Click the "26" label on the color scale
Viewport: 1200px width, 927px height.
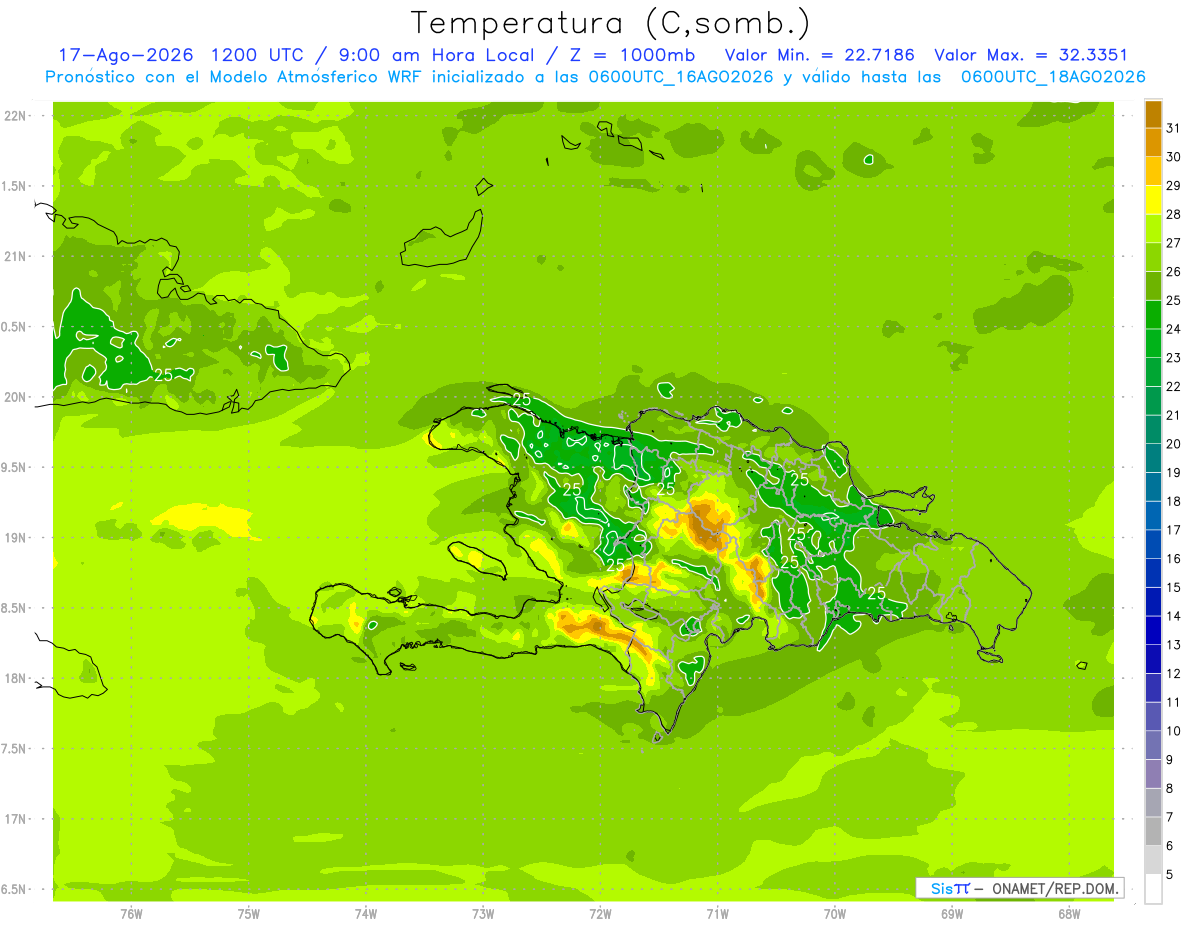point(1173,272)
